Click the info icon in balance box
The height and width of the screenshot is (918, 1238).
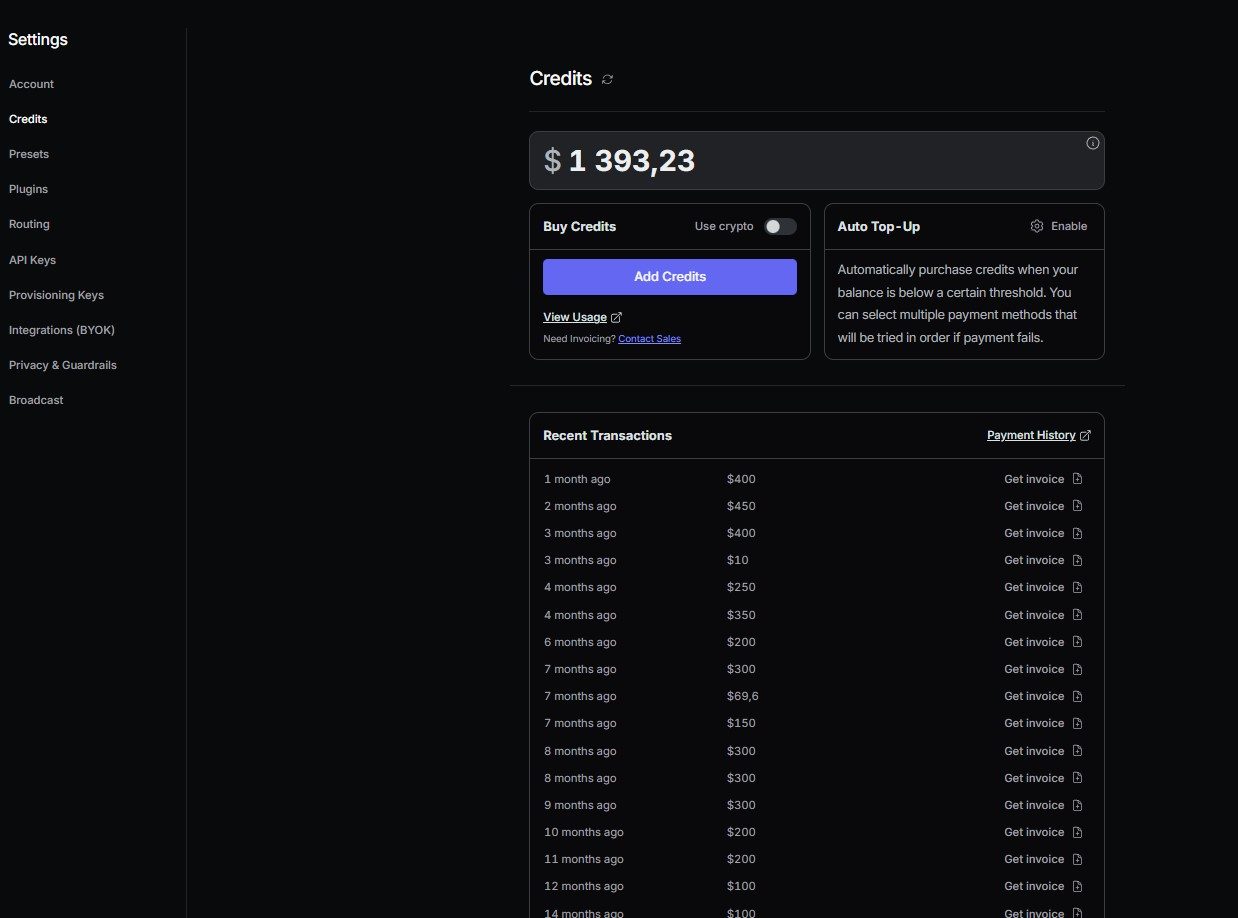1092,143
